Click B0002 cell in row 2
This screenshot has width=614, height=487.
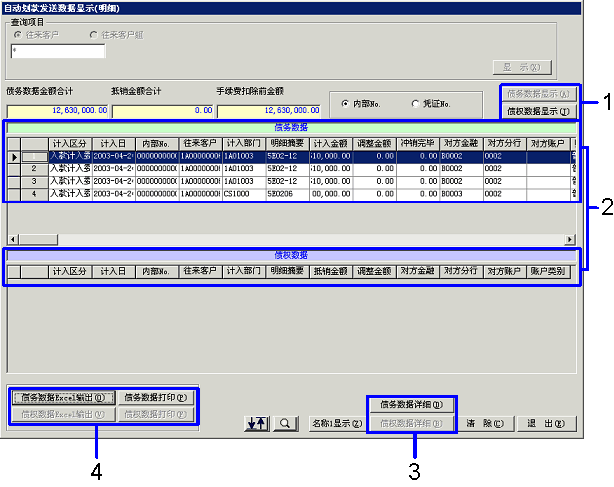tap(461, 169)
